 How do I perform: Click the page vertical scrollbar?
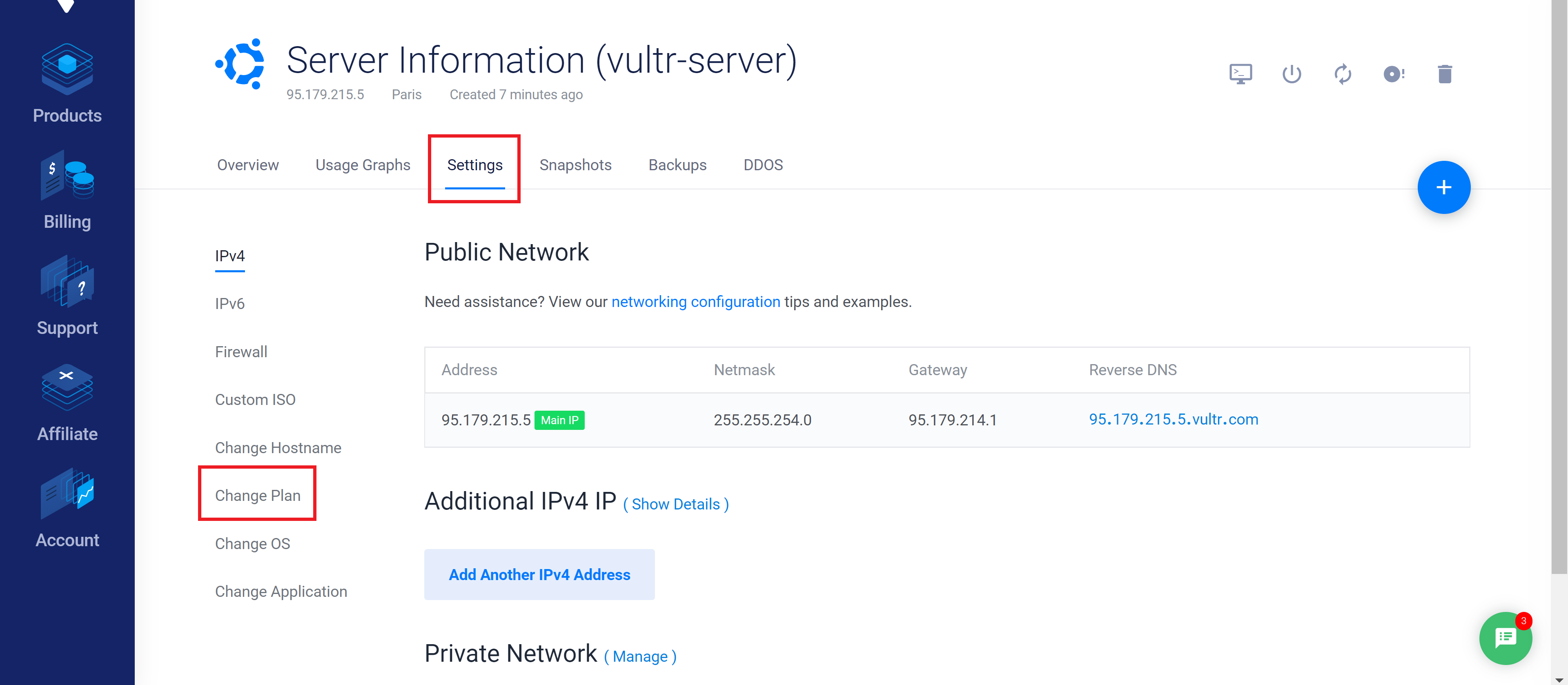[x=1559, y=287]
